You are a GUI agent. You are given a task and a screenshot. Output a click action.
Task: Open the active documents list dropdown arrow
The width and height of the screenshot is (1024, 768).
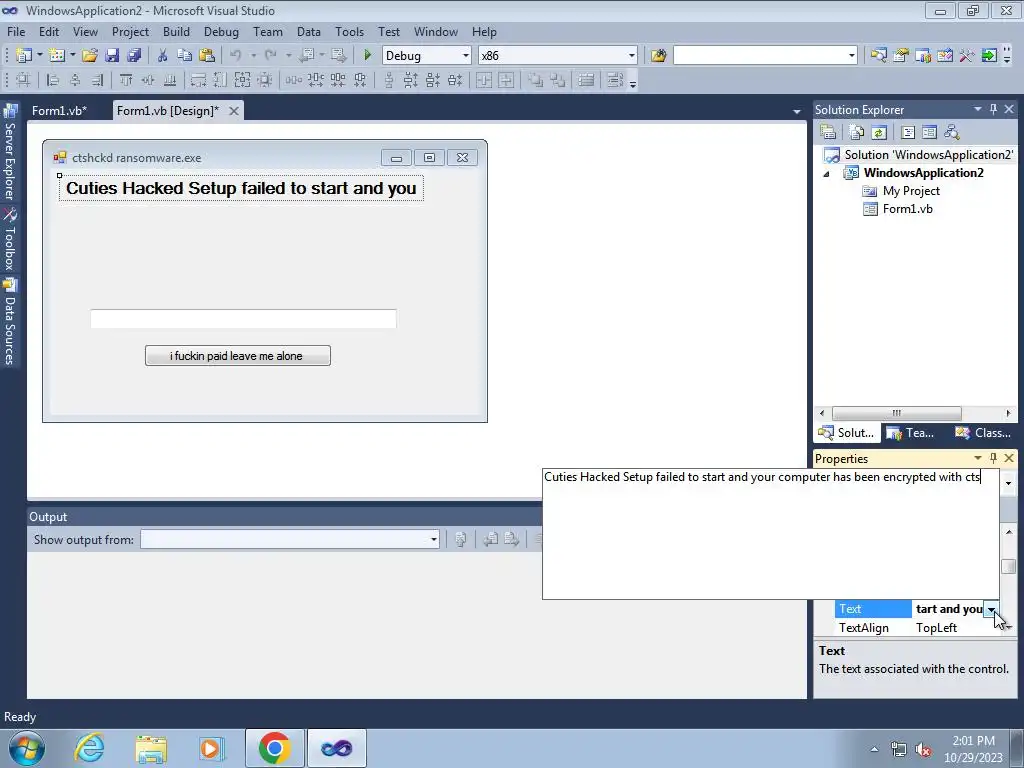[x=797, y=112]
